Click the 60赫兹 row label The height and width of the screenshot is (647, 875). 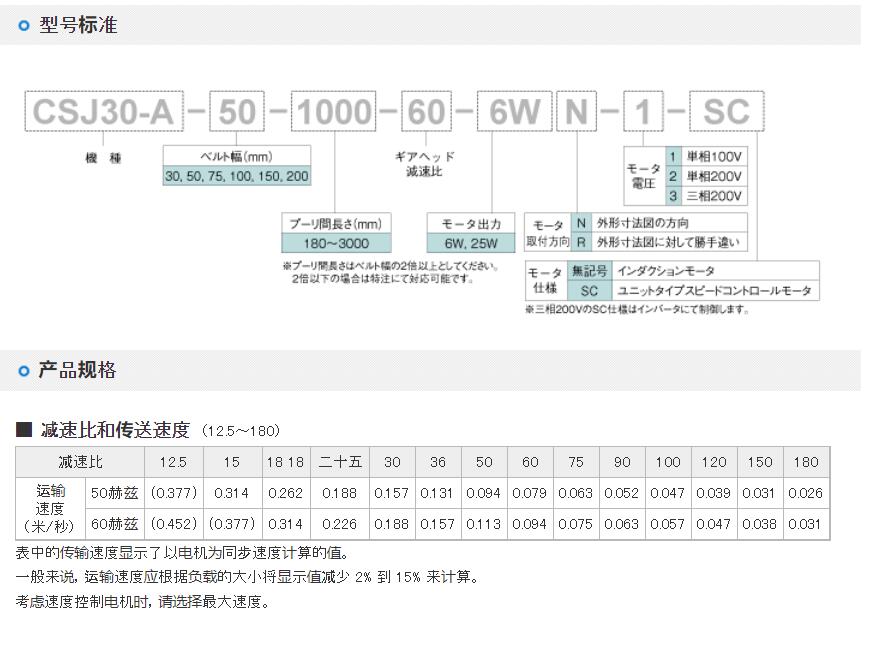click(114, 524)
